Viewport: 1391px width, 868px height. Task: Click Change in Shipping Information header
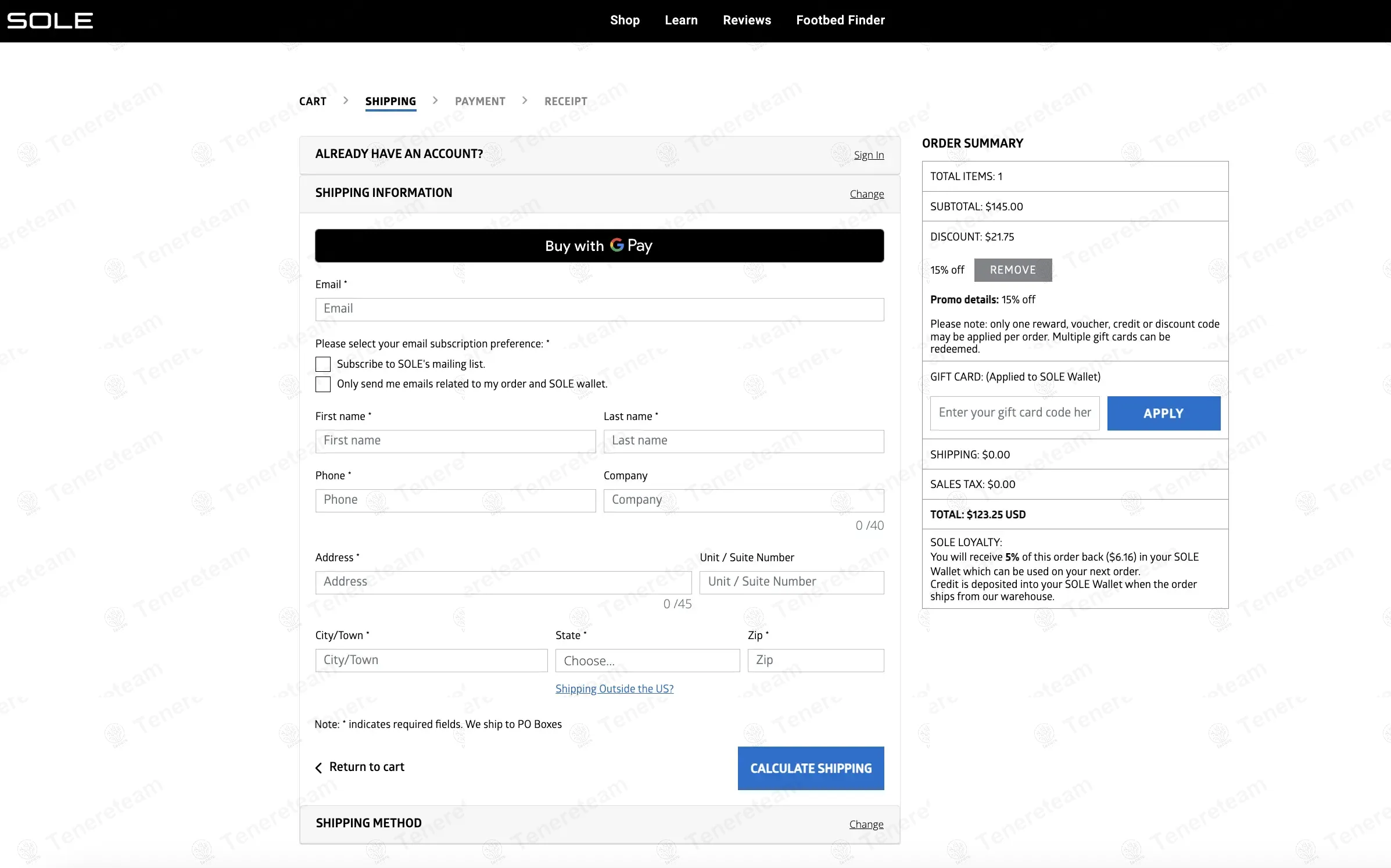pyautogui.click(x=866, y=194)
